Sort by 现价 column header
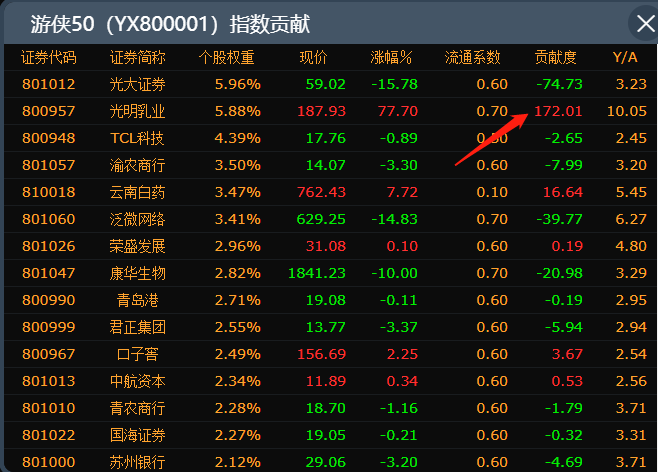 pos(313,57)
